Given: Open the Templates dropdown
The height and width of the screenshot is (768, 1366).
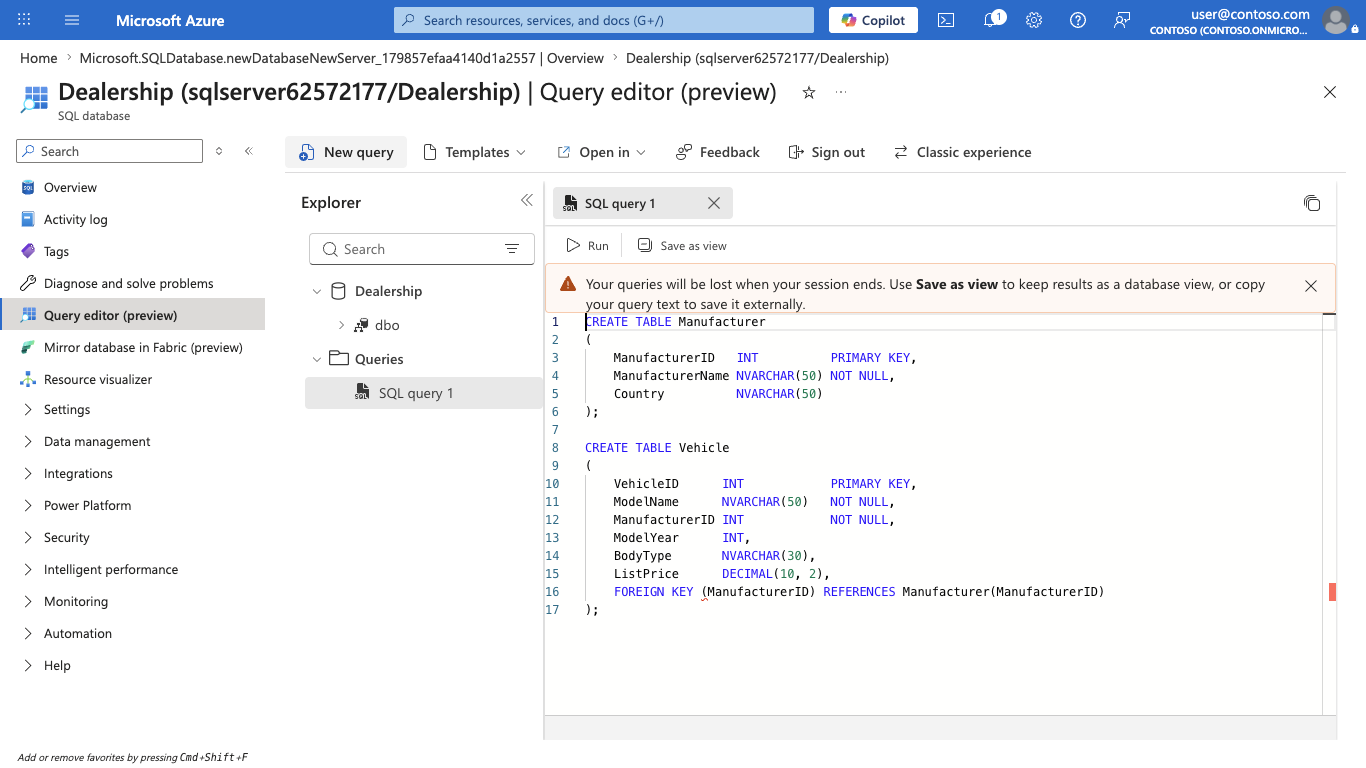Looking at the screenshot, I should (x=474, y=152).
